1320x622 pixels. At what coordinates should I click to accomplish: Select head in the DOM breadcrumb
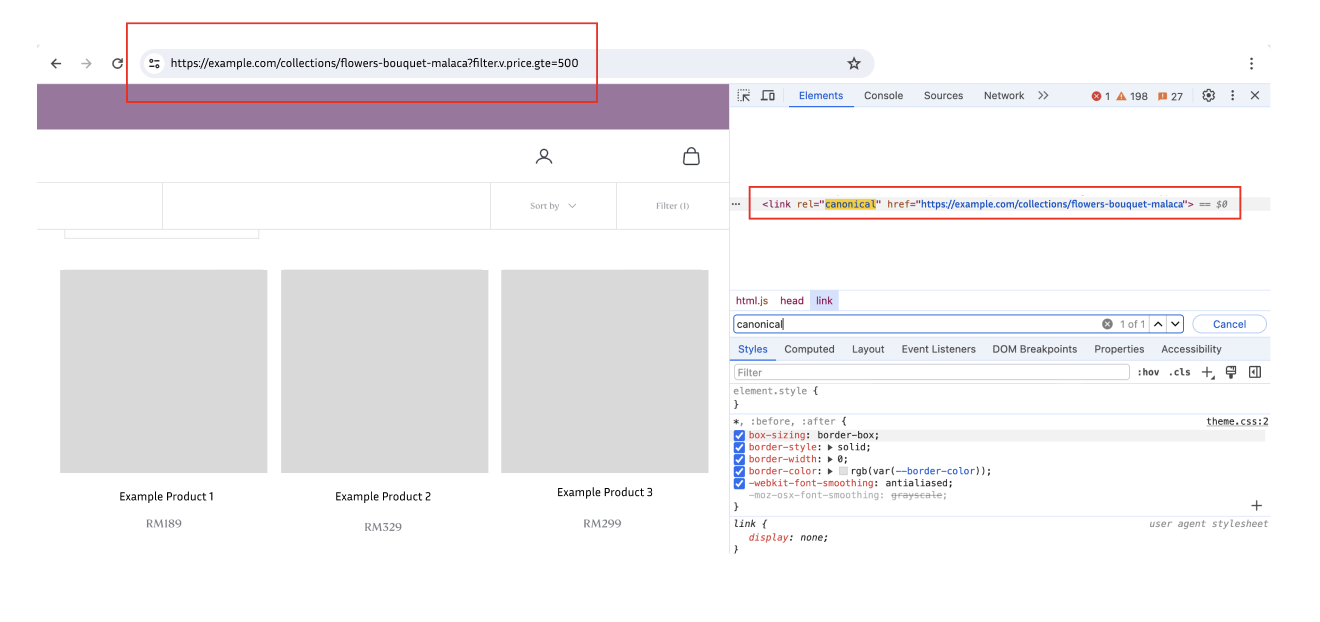pyautogui.click(x=792, y=301)
